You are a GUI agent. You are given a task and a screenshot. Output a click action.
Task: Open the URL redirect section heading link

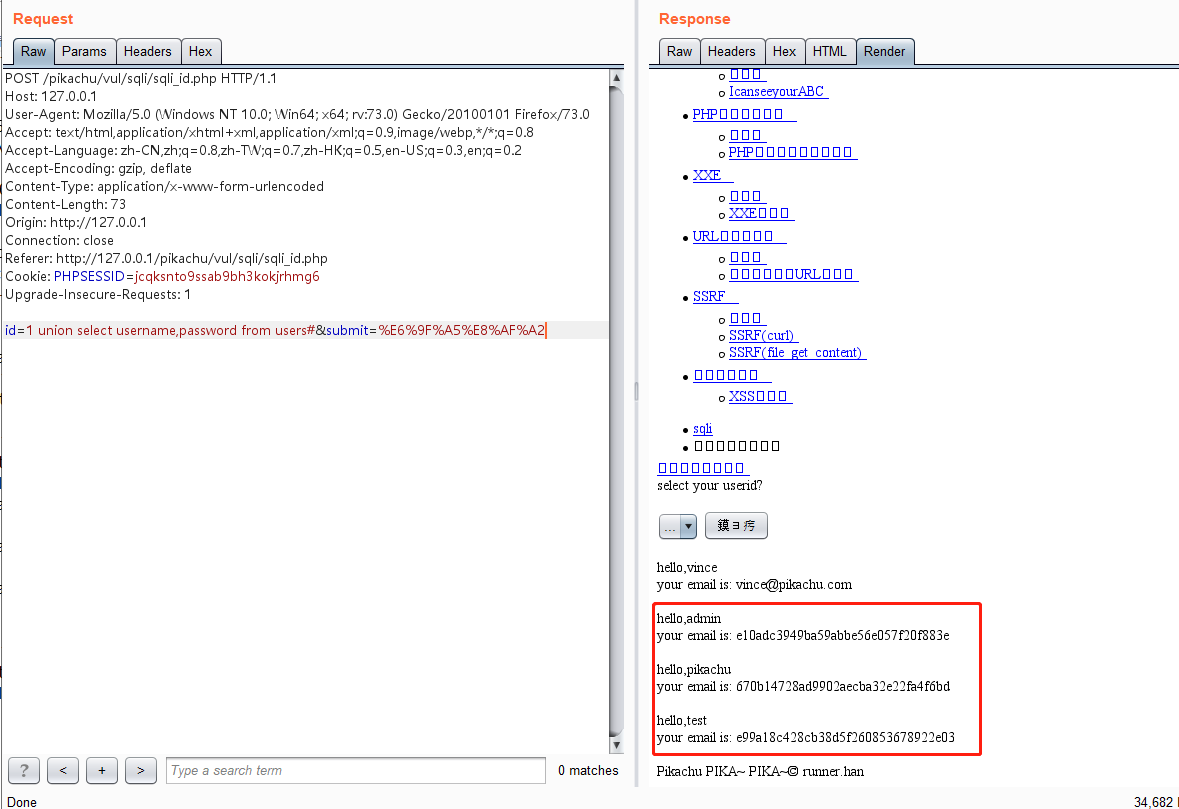(x=739, y=236)
